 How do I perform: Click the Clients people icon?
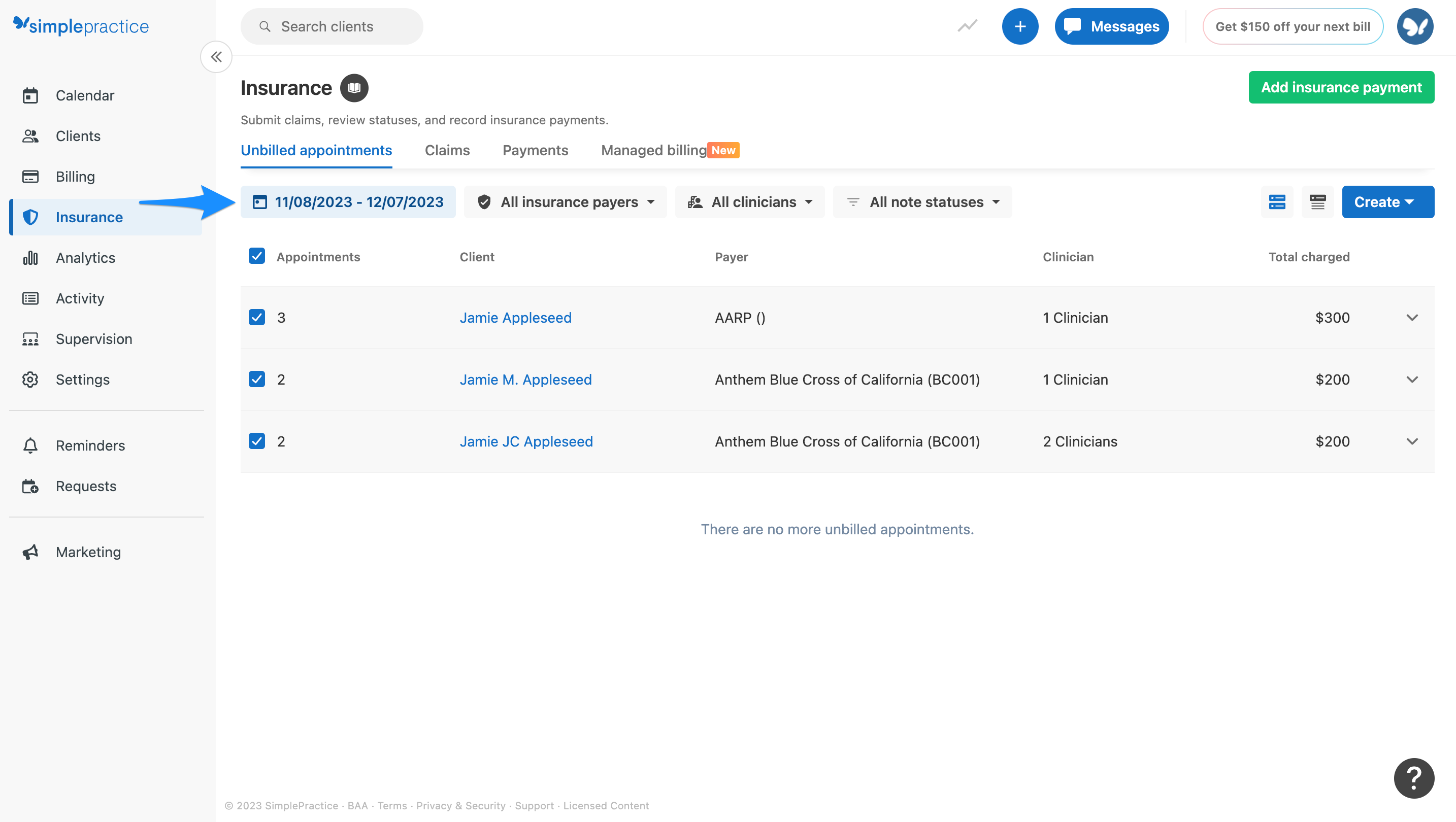30,136
